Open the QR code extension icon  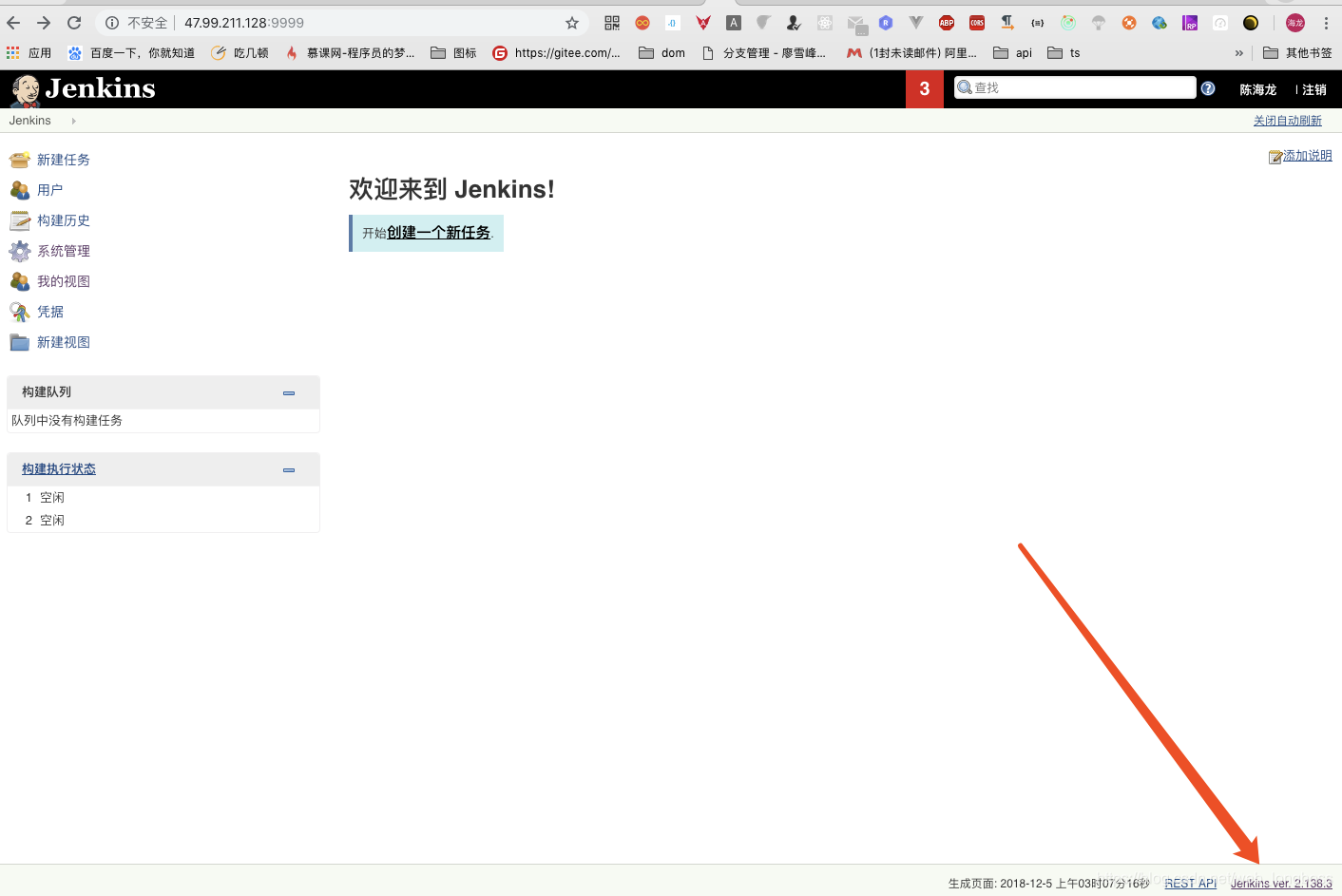[612, 23]
